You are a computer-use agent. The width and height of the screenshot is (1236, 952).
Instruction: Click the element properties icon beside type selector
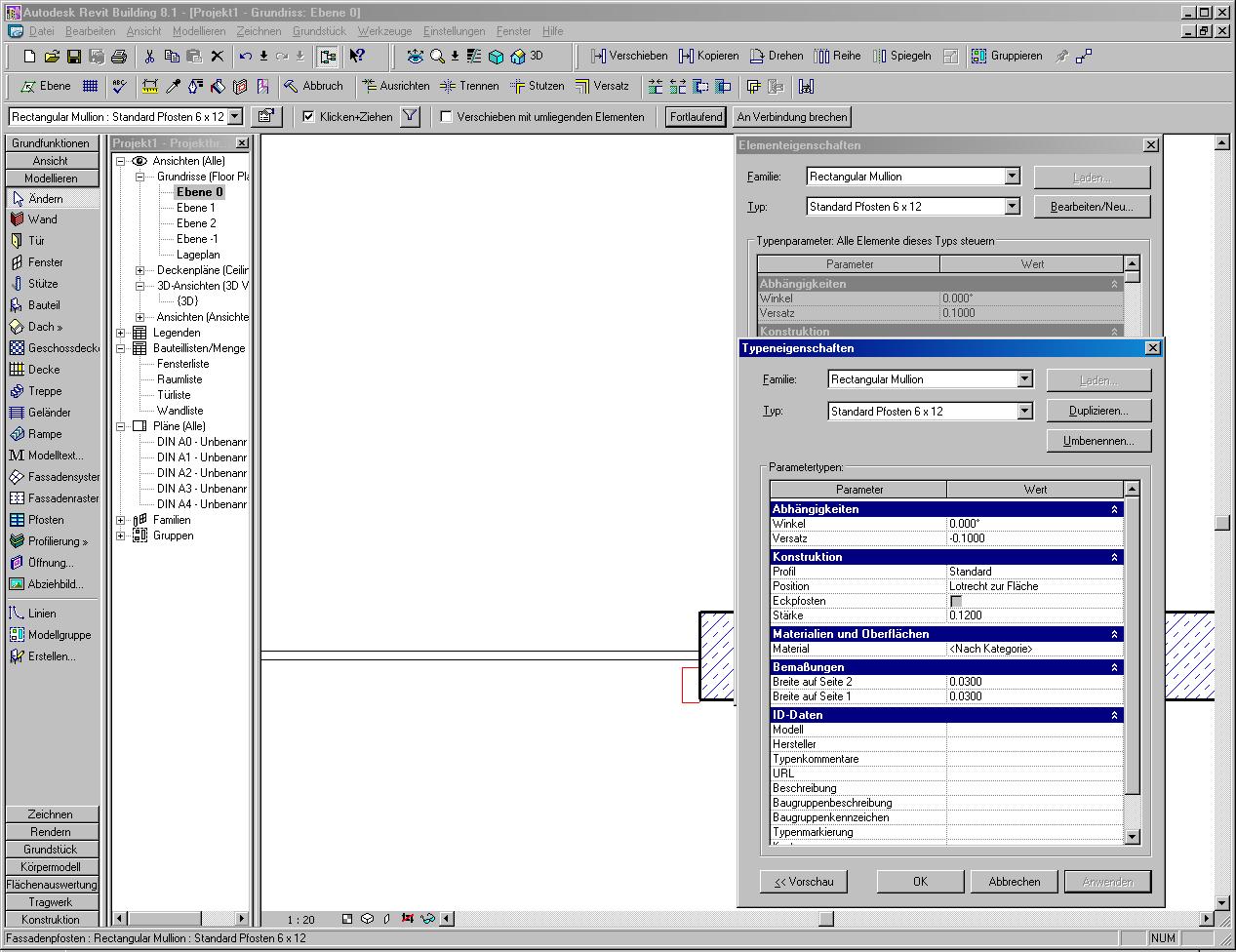pyautogui.click(x=266, y=116)
